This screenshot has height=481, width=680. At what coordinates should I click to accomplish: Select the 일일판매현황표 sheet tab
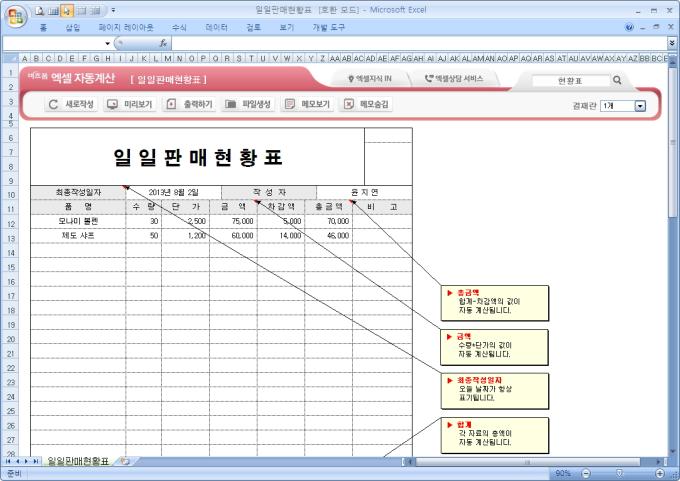coord(78,461)
